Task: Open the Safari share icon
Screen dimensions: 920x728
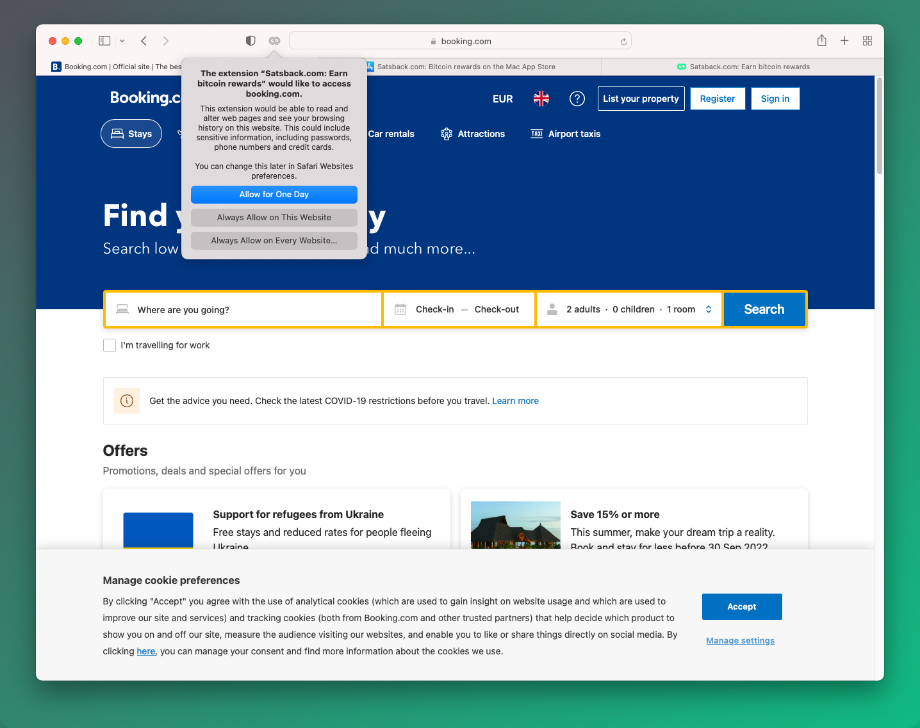Action: (x=821, y=40)
